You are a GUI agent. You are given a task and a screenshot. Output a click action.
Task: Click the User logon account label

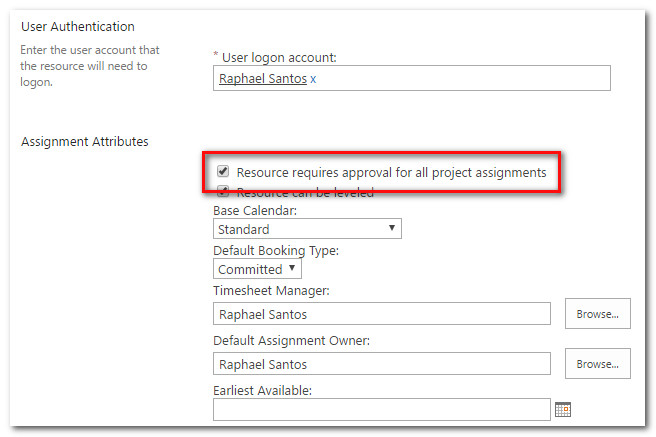(279, 57)
